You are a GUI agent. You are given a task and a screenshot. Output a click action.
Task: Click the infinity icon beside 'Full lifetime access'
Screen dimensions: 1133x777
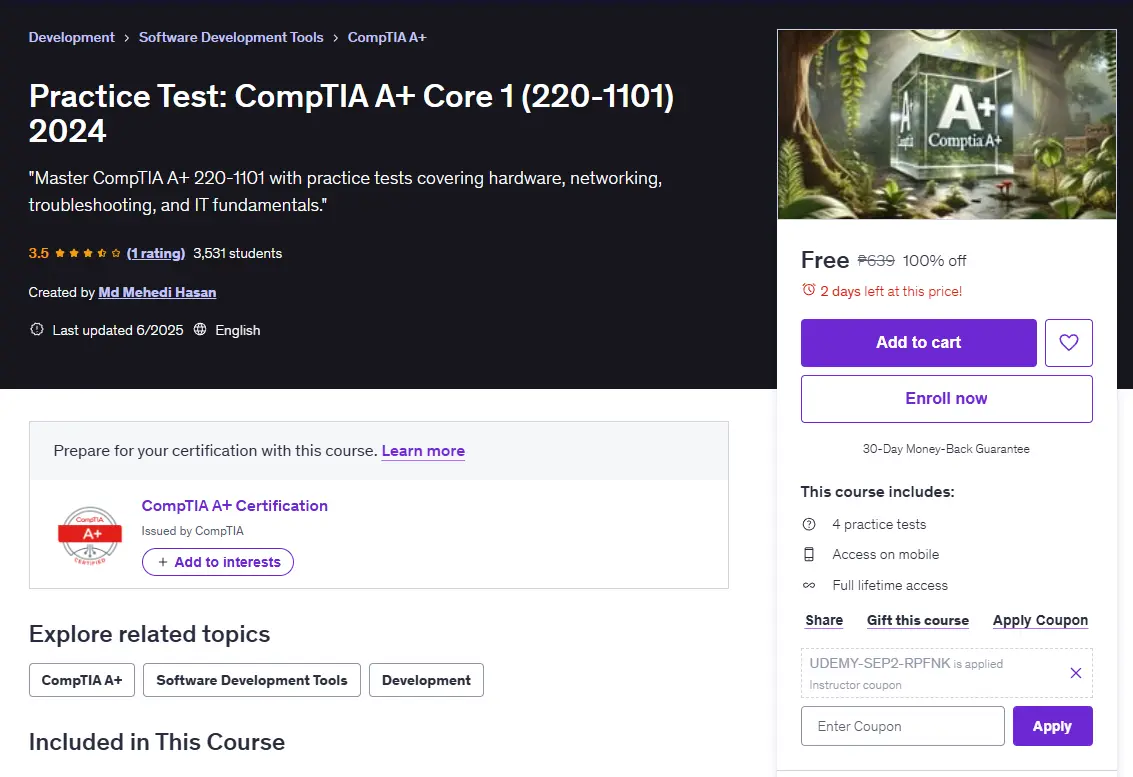tap(809, 585)
